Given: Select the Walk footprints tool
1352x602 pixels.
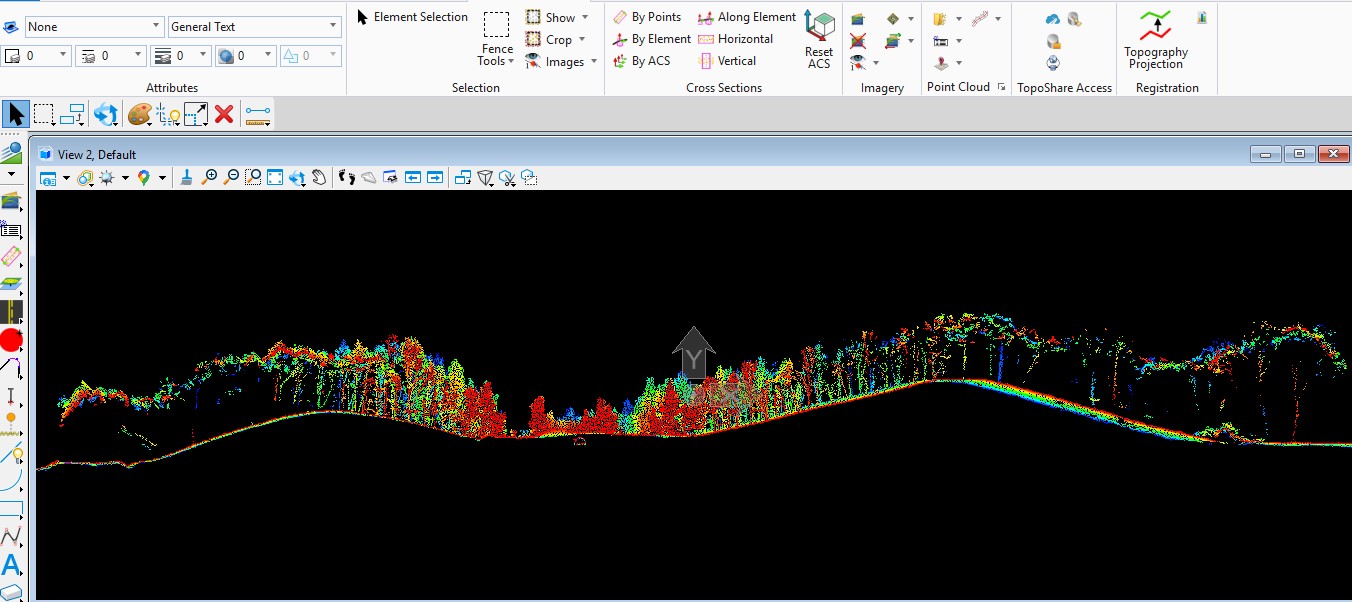Looking at the screenshot, I should coord(347,178).
